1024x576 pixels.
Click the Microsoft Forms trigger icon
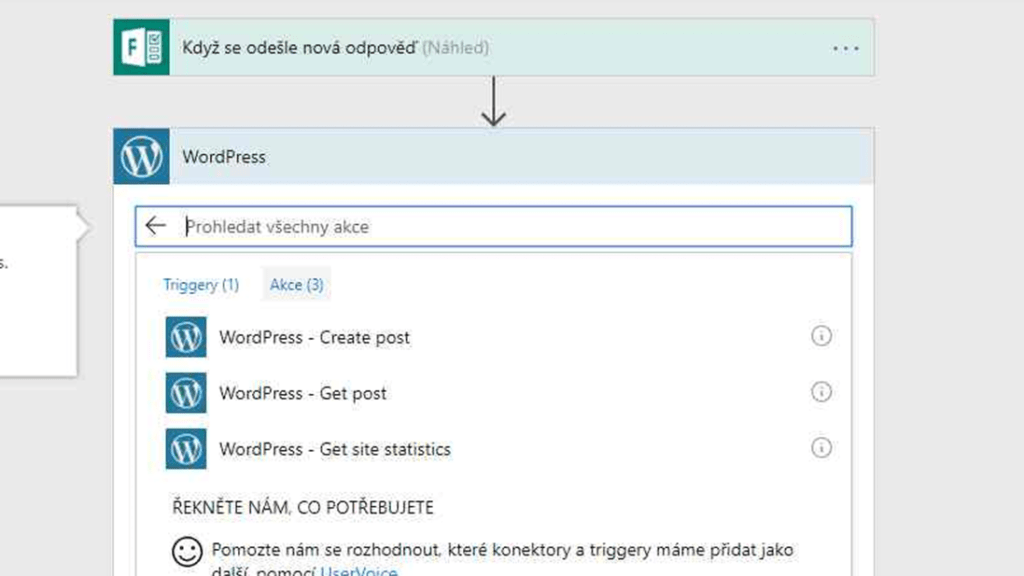141,47
